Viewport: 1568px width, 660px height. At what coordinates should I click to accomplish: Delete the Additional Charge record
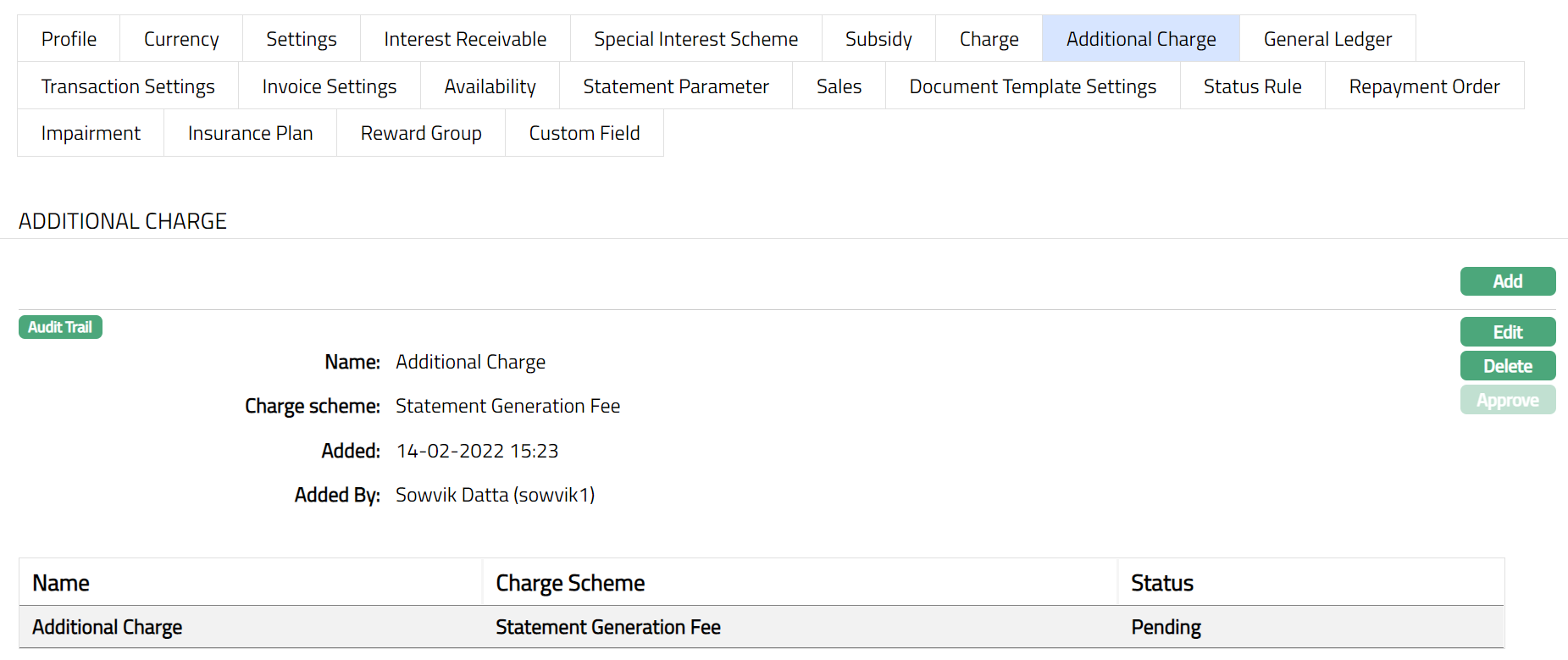(1507, 366)
